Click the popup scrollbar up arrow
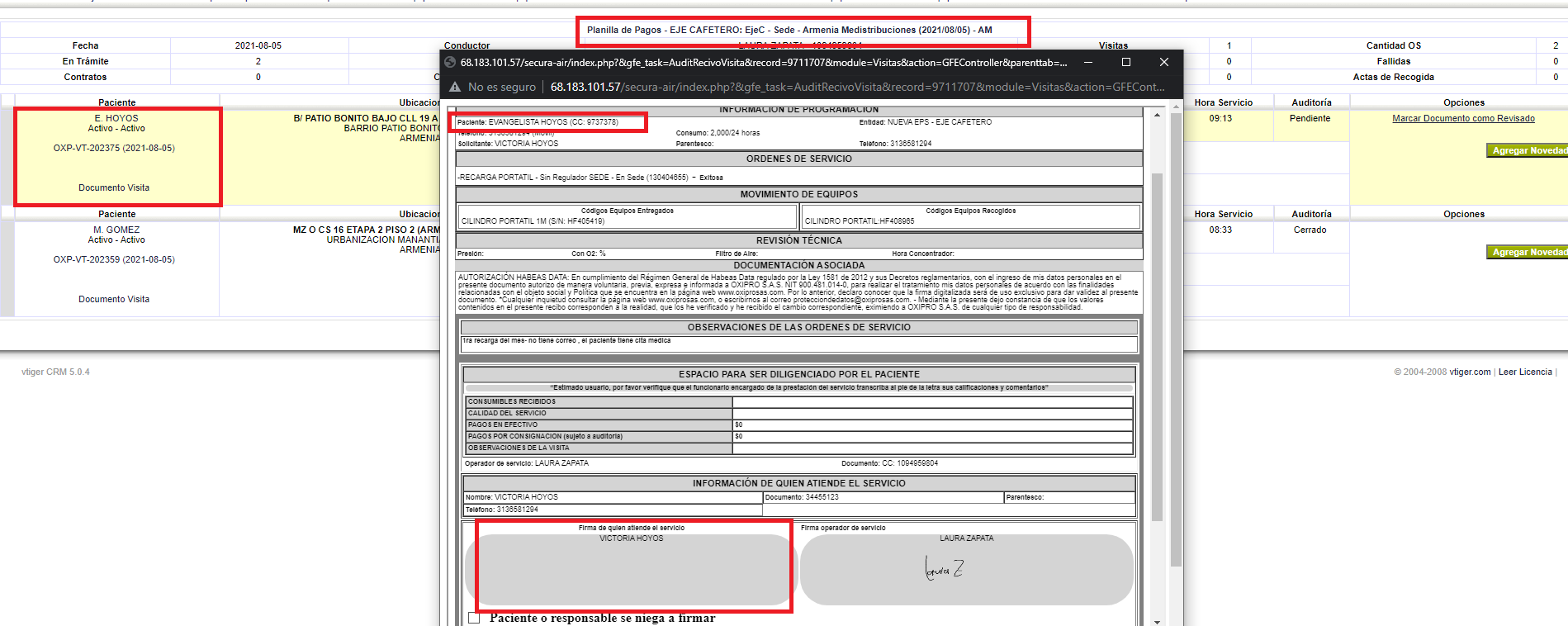1568x626 pixels. pos(1157,114)
